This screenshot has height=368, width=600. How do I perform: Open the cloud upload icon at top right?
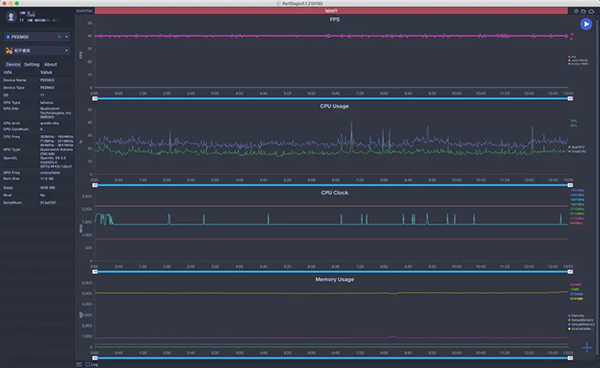coord(591,11)
